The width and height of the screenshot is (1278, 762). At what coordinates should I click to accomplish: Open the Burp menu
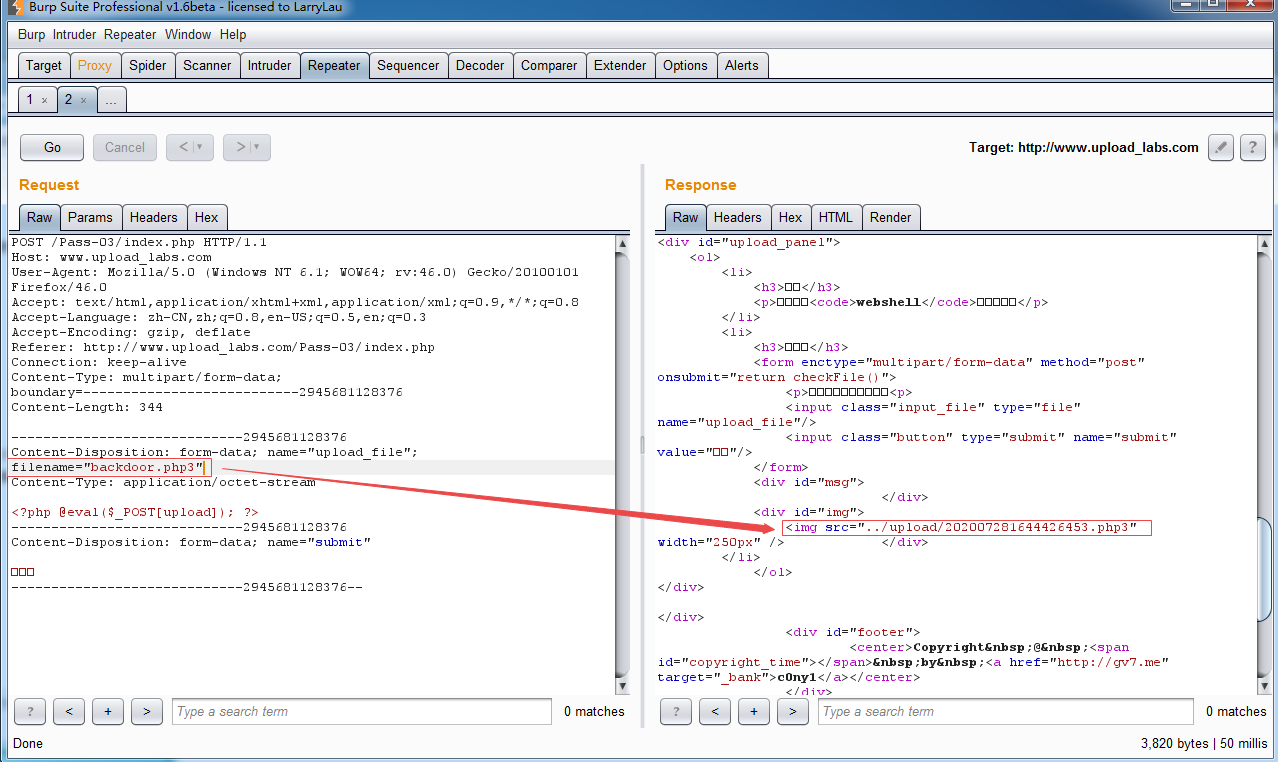(x=31, y=34)
